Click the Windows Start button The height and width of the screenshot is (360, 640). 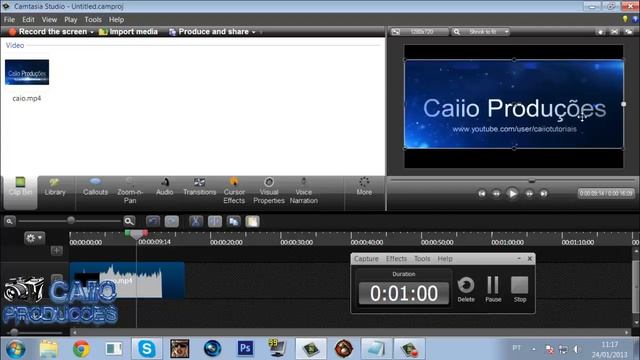coord(15,349)
